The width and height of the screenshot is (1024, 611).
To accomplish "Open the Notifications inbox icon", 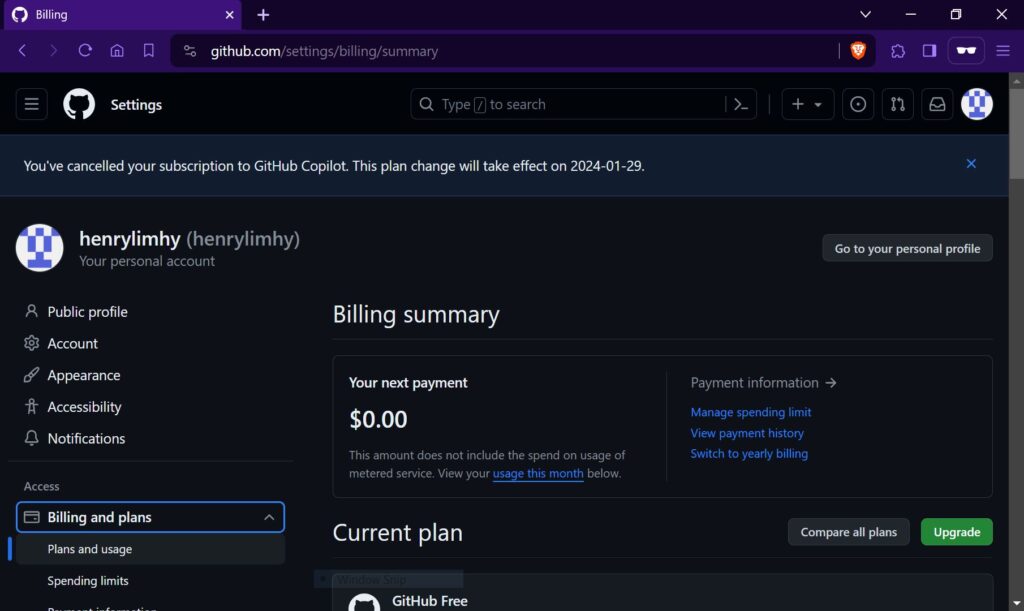I will click(x=937, y=104).
